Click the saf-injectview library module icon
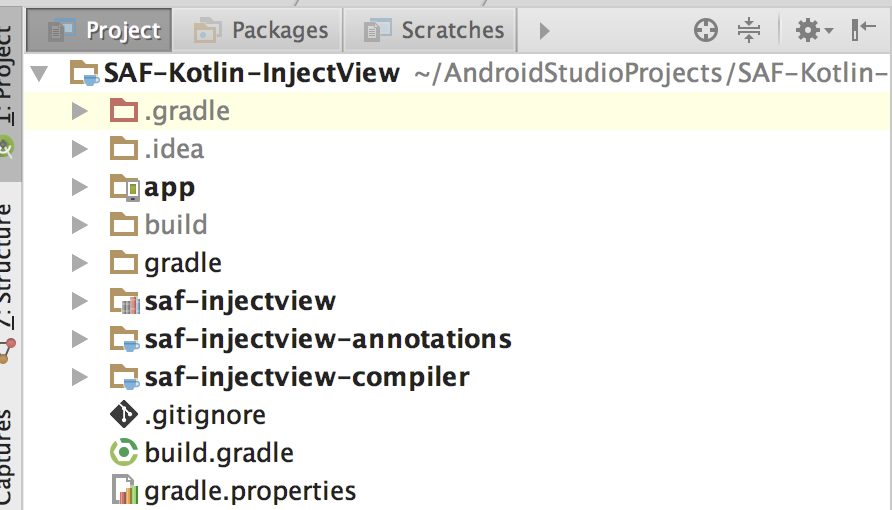Viewport: 892px width, 510px height. [x=124, y=301]
